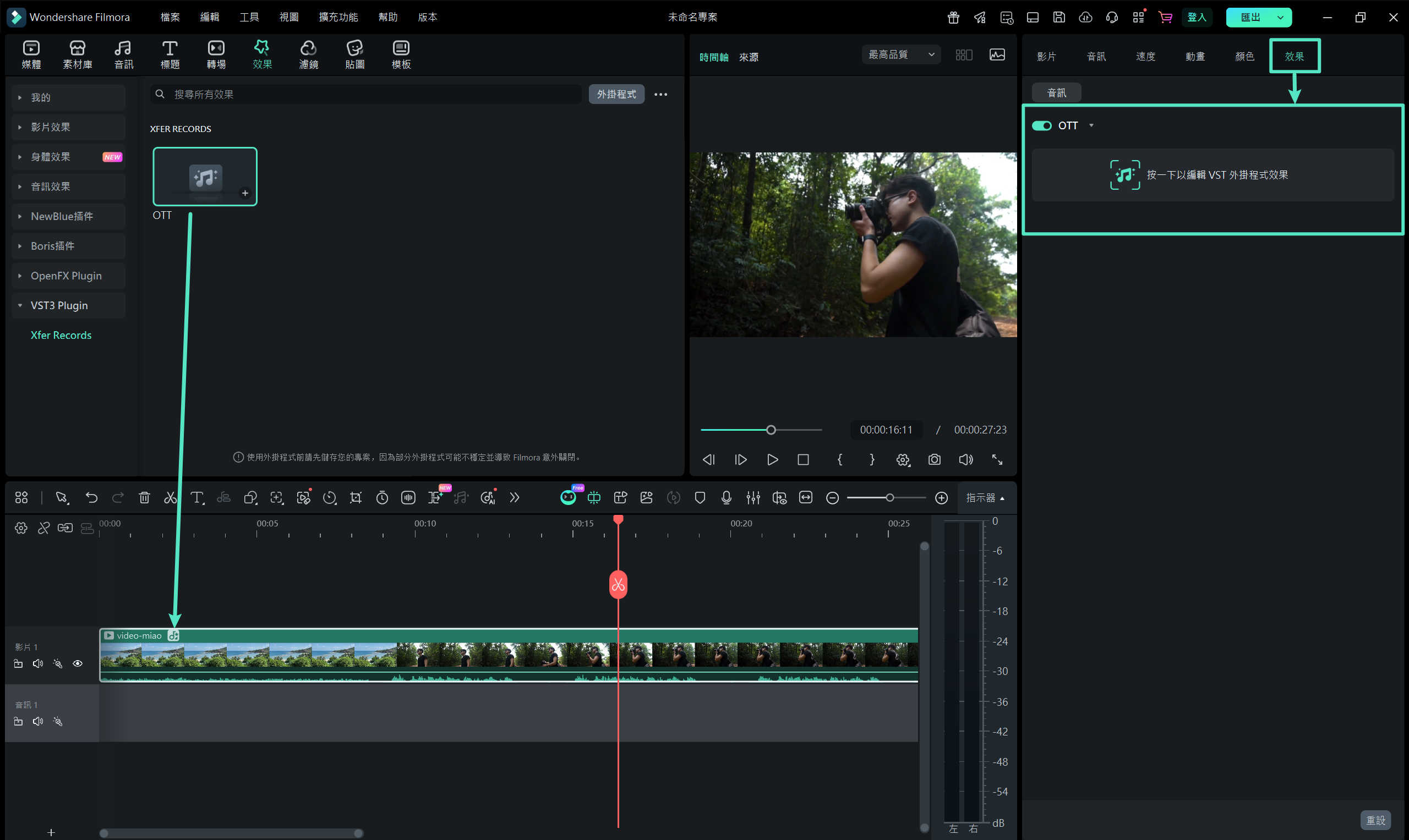Mute the 音訊 1 audio track
1409x840 pixels.
coord(38,721)
